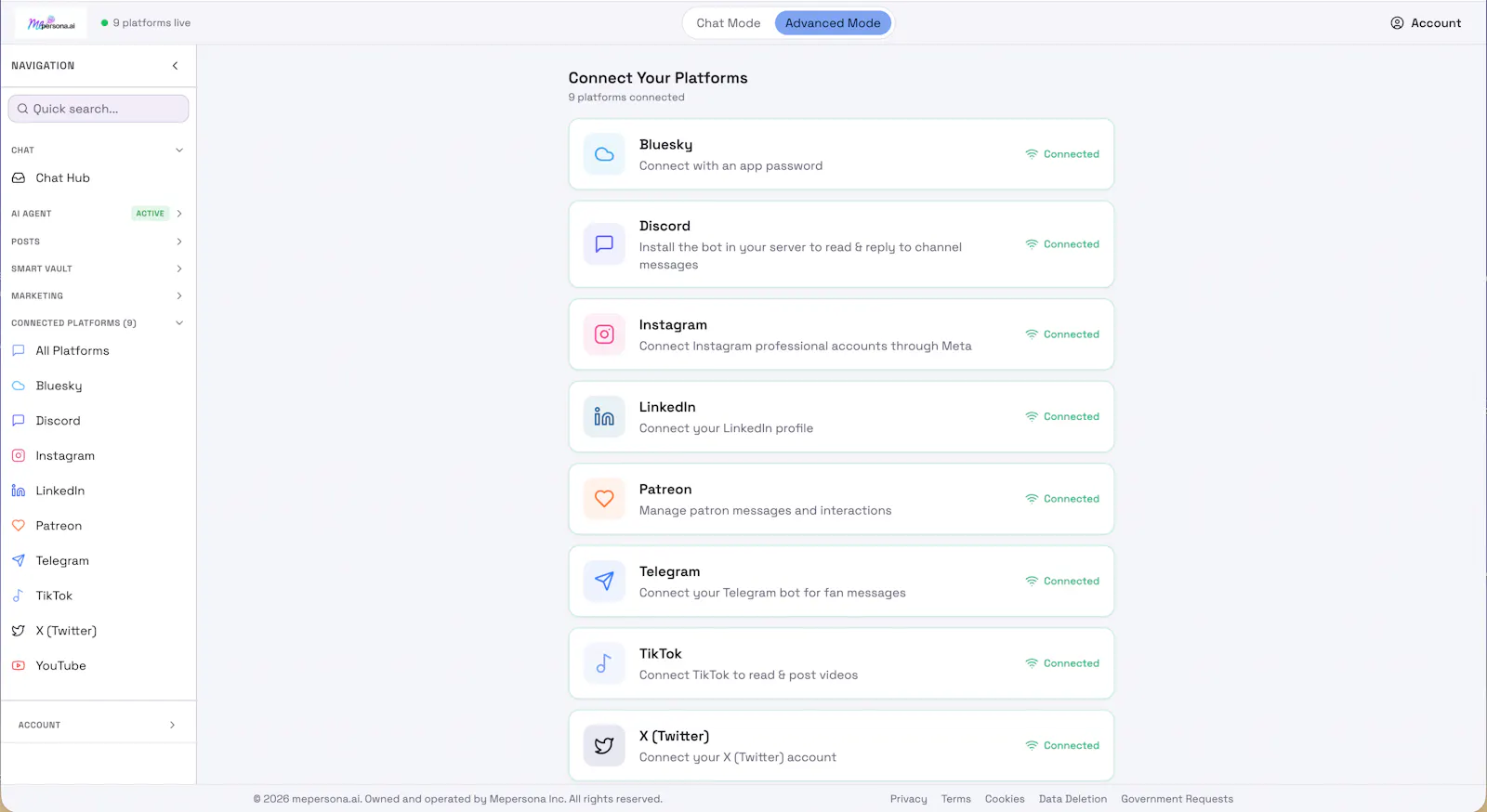Click the YouTube icon in sidebar
Screen dimensions: 1487x812
click(19, 666)
